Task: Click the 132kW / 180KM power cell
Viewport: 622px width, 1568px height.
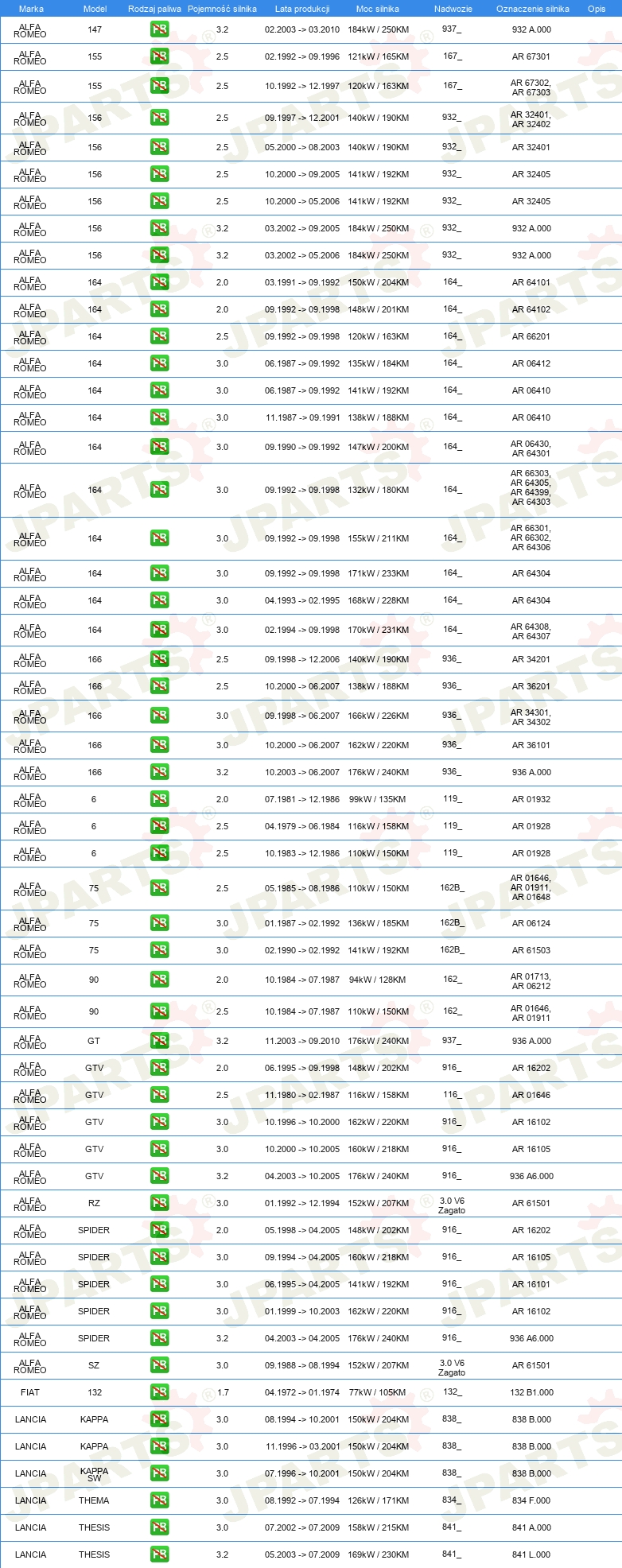Action: (378, 490)
